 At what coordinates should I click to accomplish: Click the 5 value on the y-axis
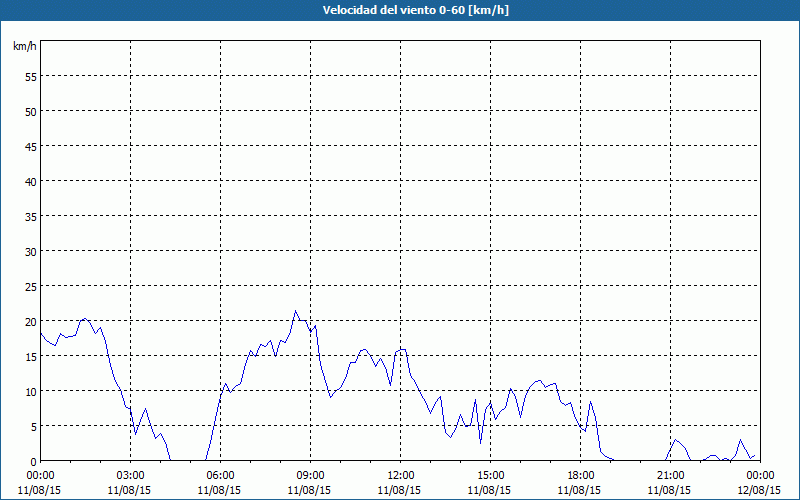[x=34, y=427]
